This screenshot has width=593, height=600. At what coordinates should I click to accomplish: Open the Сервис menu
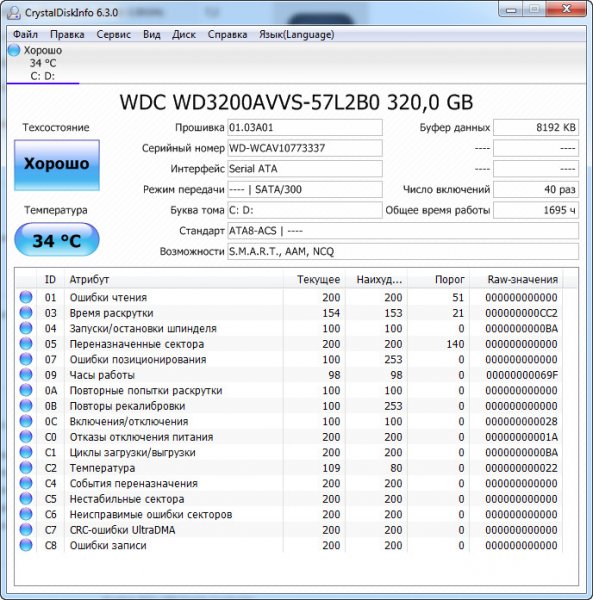(114, 34)
